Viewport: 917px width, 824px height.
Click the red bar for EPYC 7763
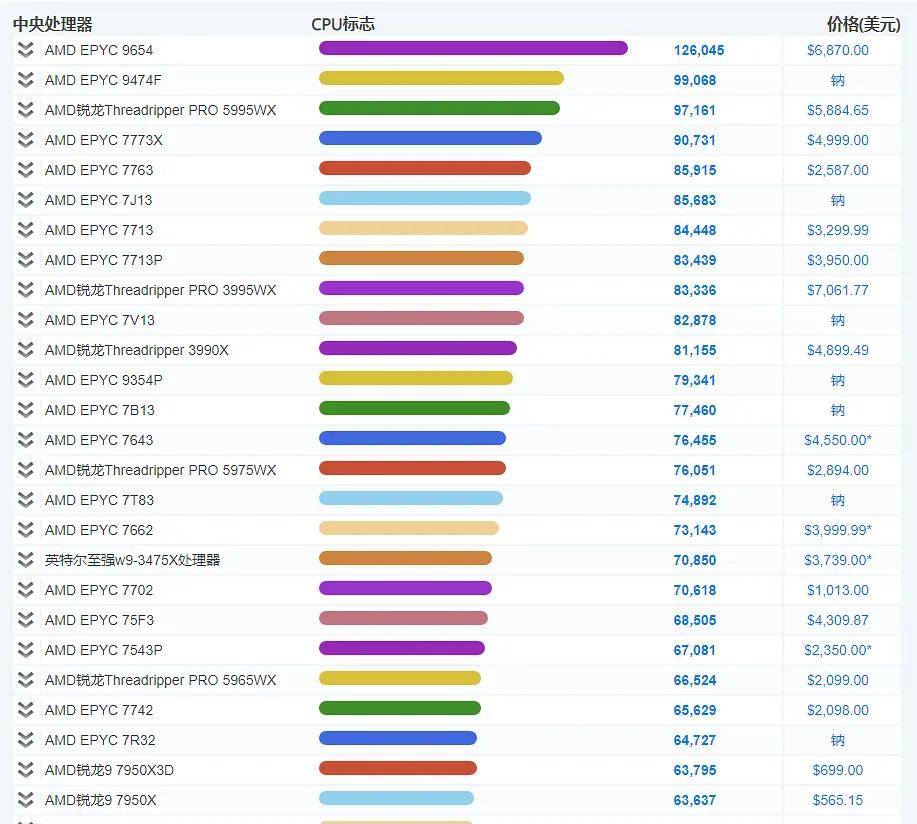(425, 168)
